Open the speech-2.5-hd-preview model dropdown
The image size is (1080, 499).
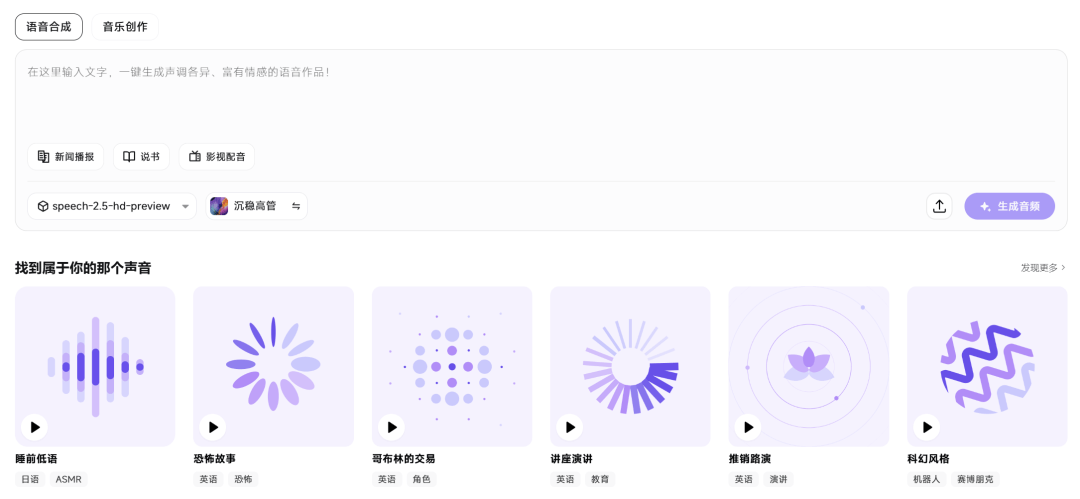(112, 206)
